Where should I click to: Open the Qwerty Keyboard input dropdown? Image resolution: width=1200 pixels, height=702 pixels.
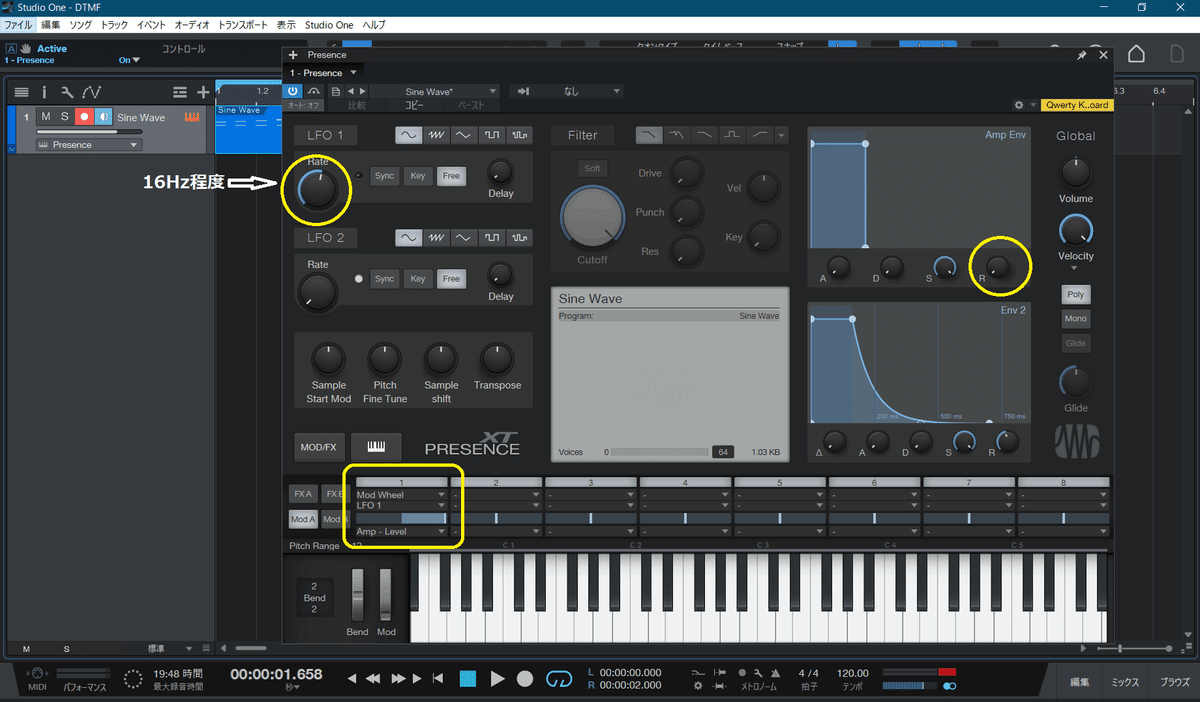click(x=1076, y=105)
